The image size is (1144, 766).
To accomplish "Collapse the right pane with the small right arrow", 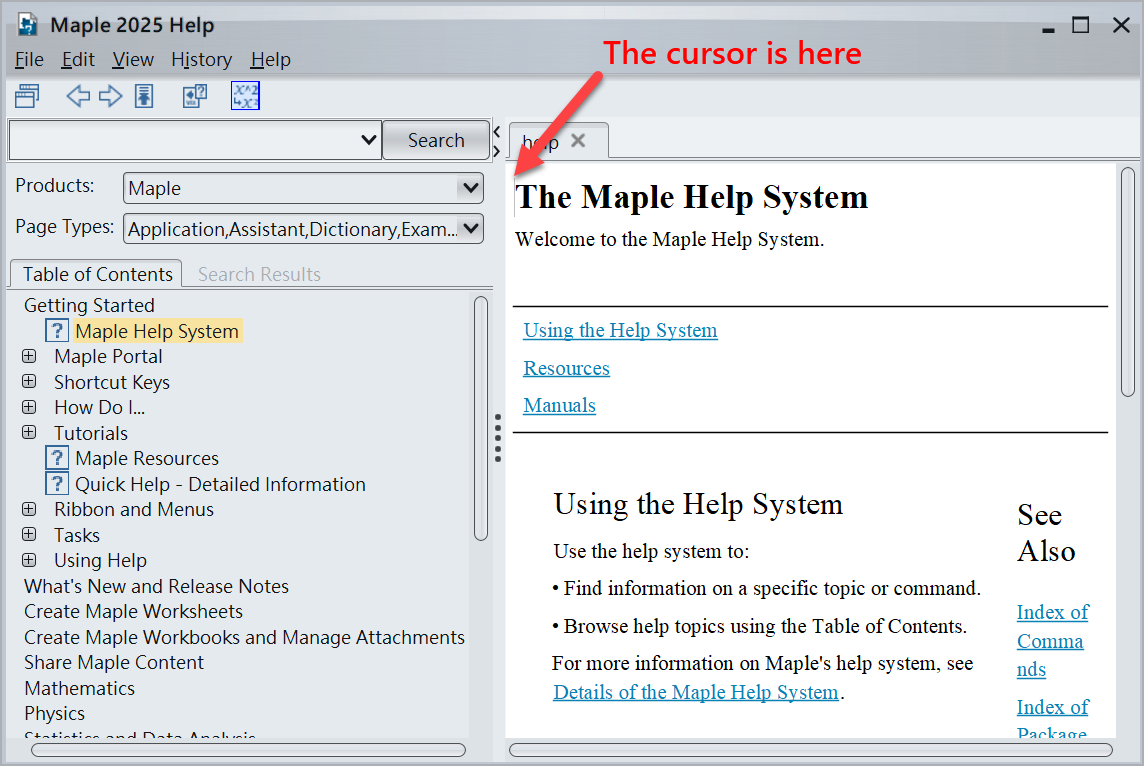I will tap(497, 151).
